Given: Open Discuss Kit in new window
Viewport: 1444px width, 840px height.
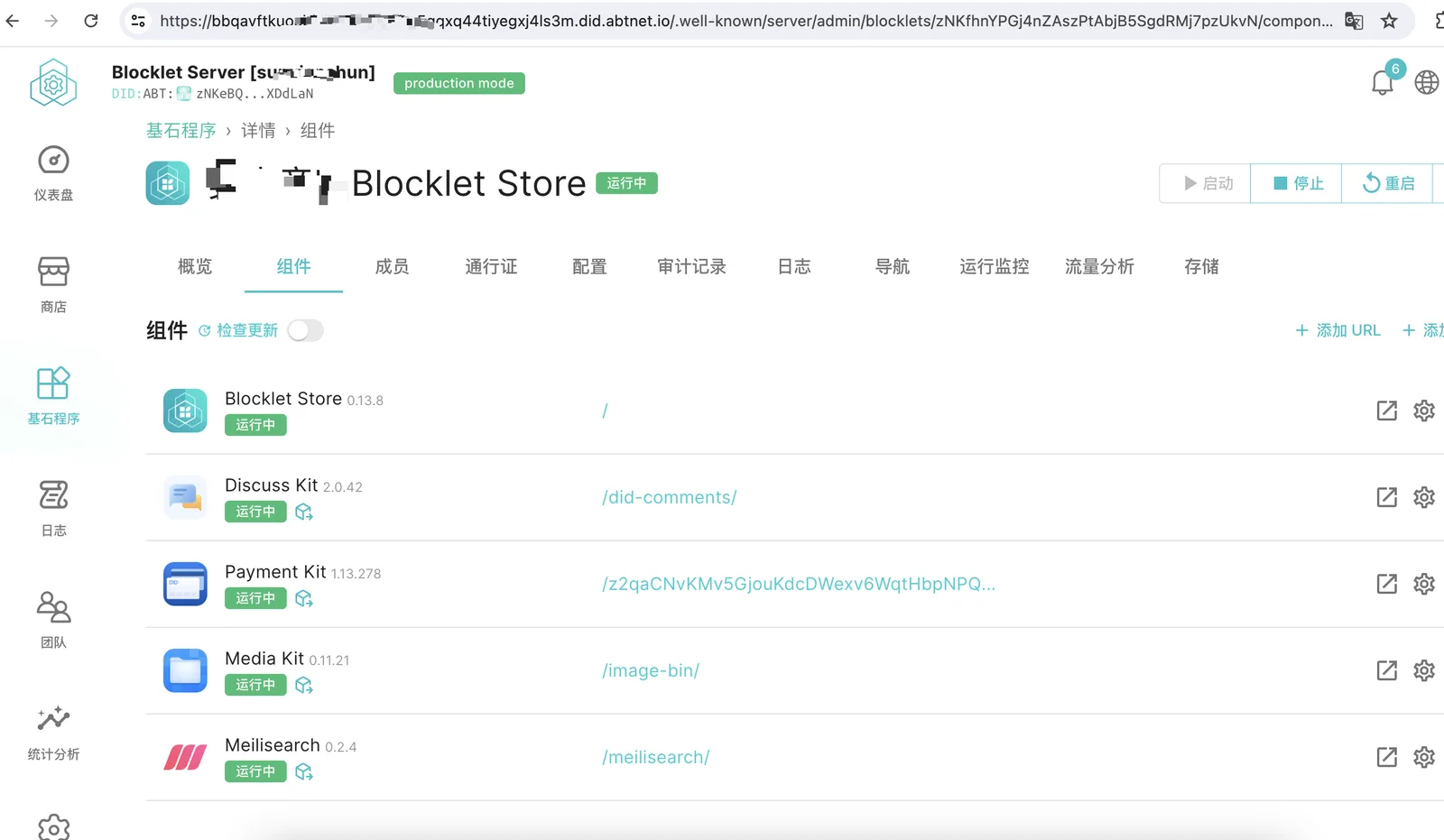Looking at the screenshot, I should (x=1387, y=497).
